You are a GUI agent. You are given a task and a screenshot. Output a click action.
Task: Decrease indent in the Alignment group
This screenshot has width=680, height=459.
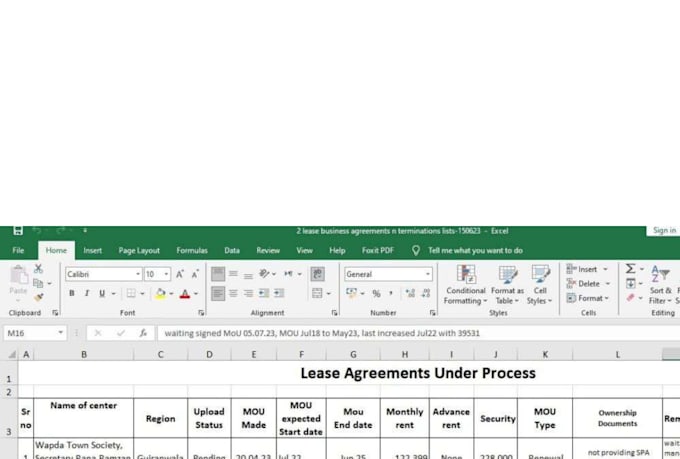click(264, 293)
